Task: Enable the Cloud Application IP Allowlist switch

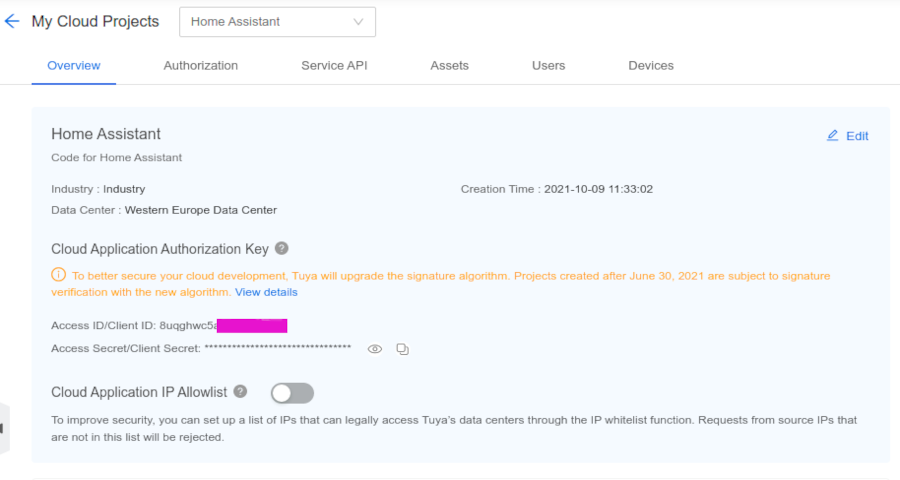Action: tap(292, 393)
